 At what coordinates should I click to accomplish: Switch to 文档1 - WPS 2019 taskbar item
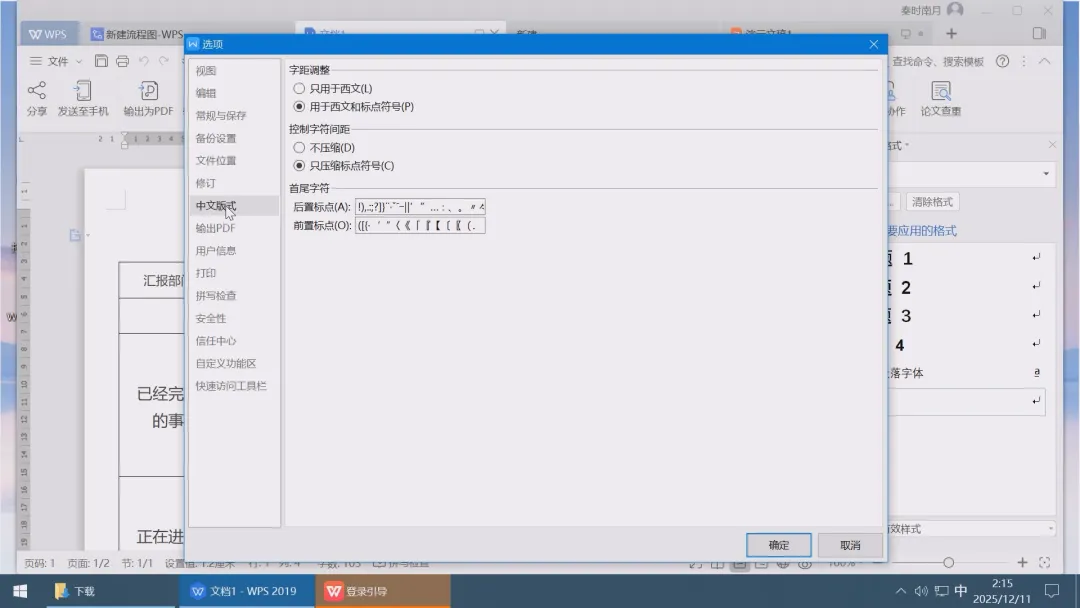(x=245, y=591)
